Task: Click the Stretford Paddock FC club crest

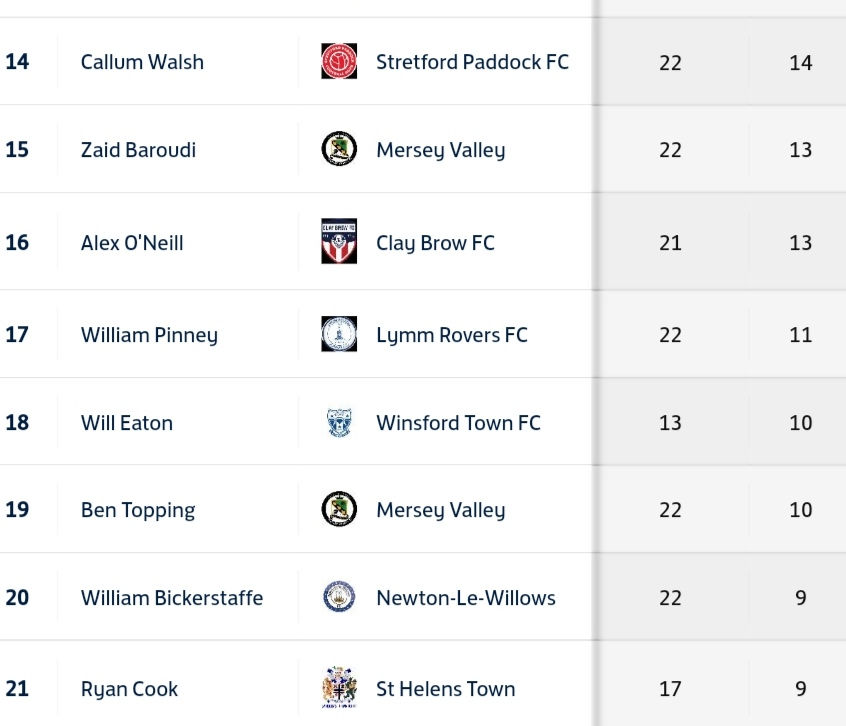Action: pos(339,62)
